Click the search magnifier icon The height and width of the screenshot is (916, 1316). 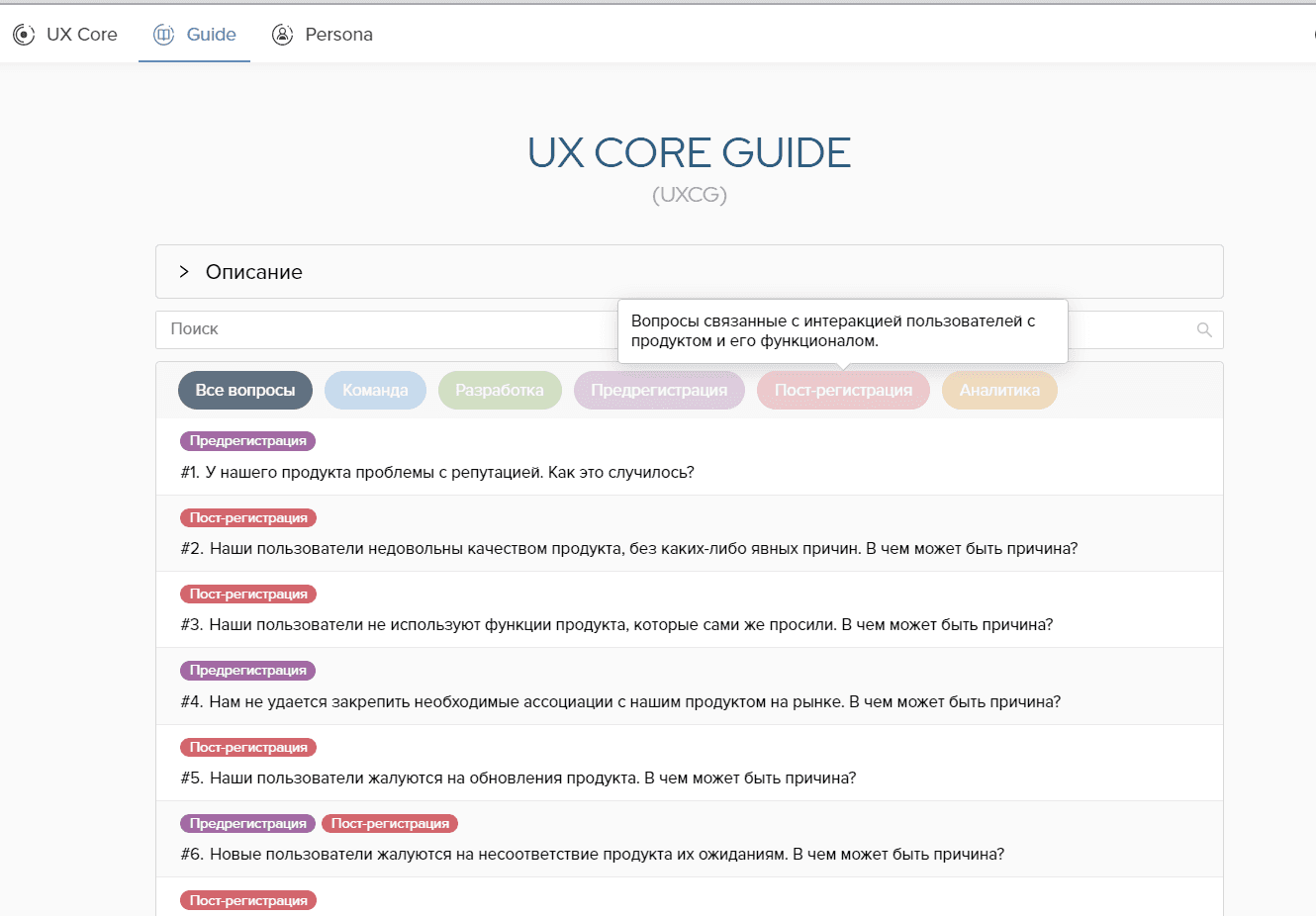(x=1203, y=329)
